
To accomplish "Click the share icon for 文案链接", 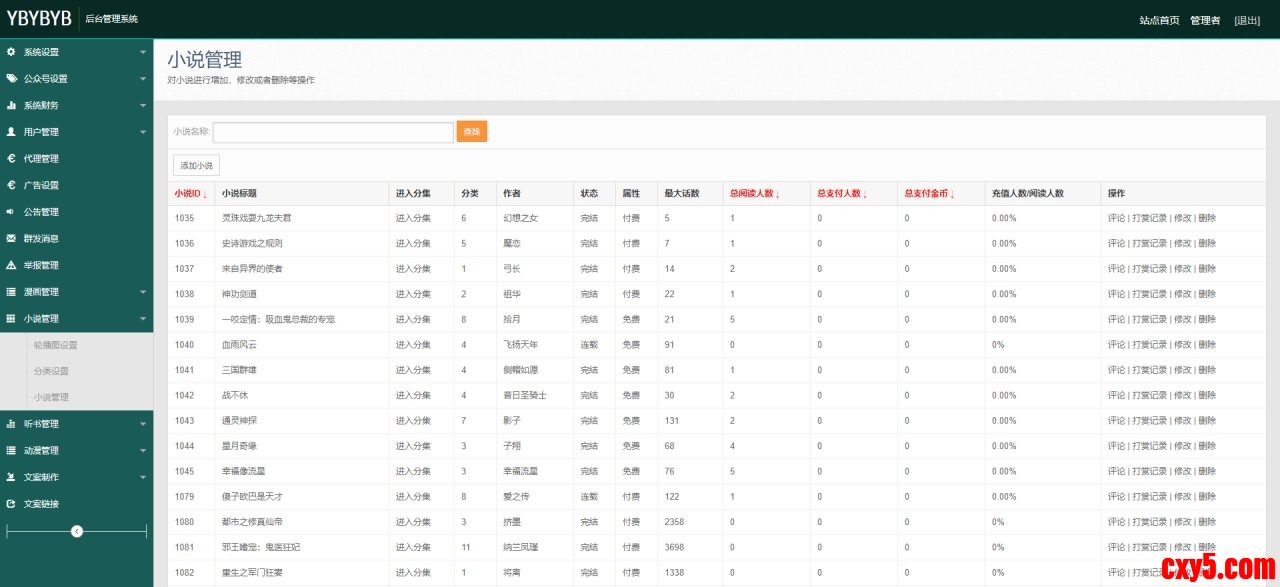I will coord(11,504).
